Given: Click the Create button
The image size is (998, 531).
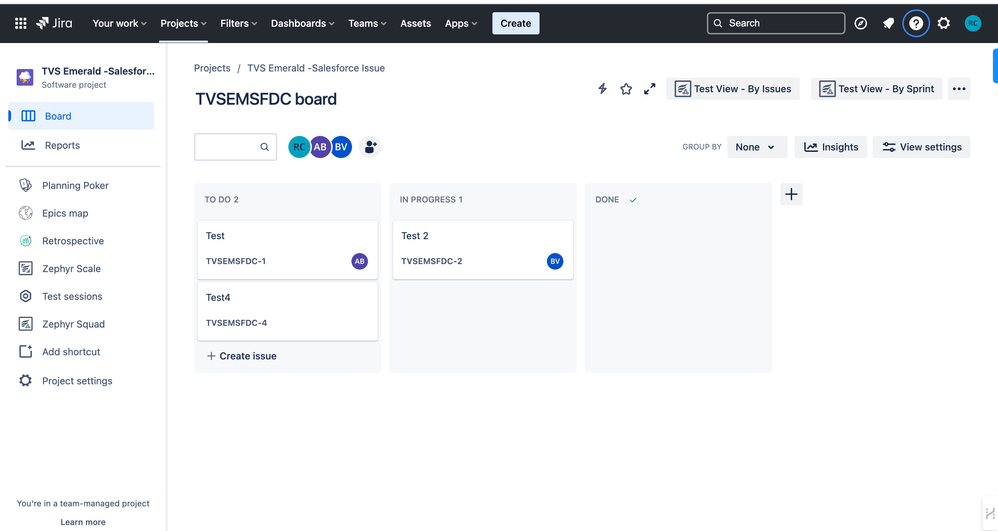Looking at the screenshot, I should tap(516, 24).
